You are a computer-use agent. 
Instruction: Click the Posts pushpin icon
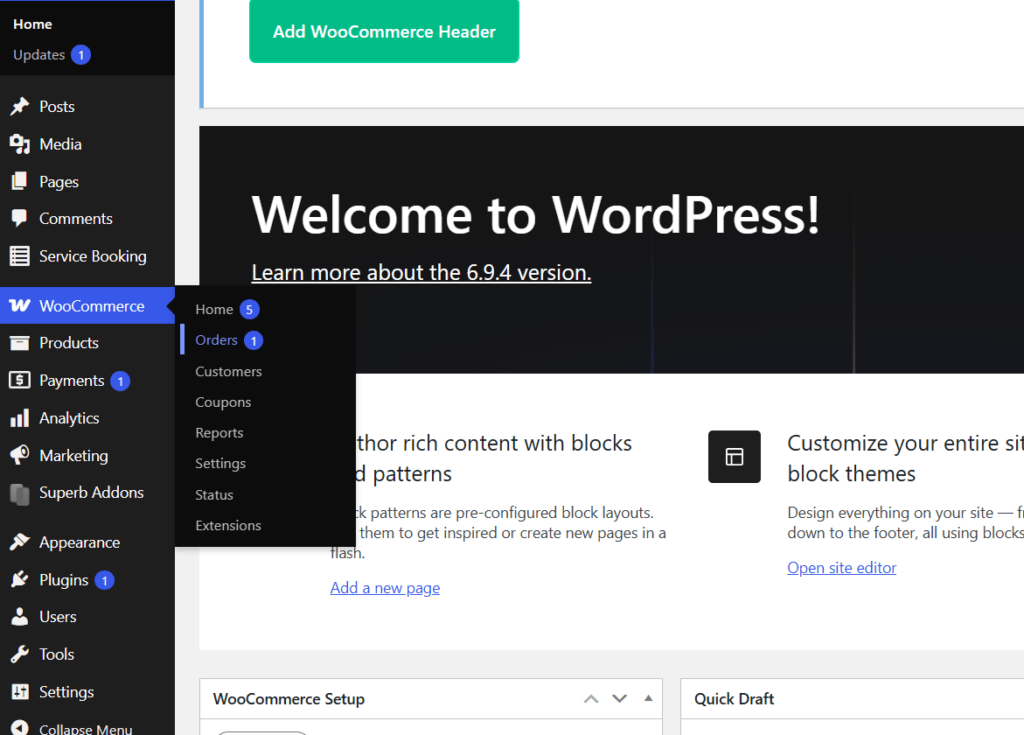20,106
